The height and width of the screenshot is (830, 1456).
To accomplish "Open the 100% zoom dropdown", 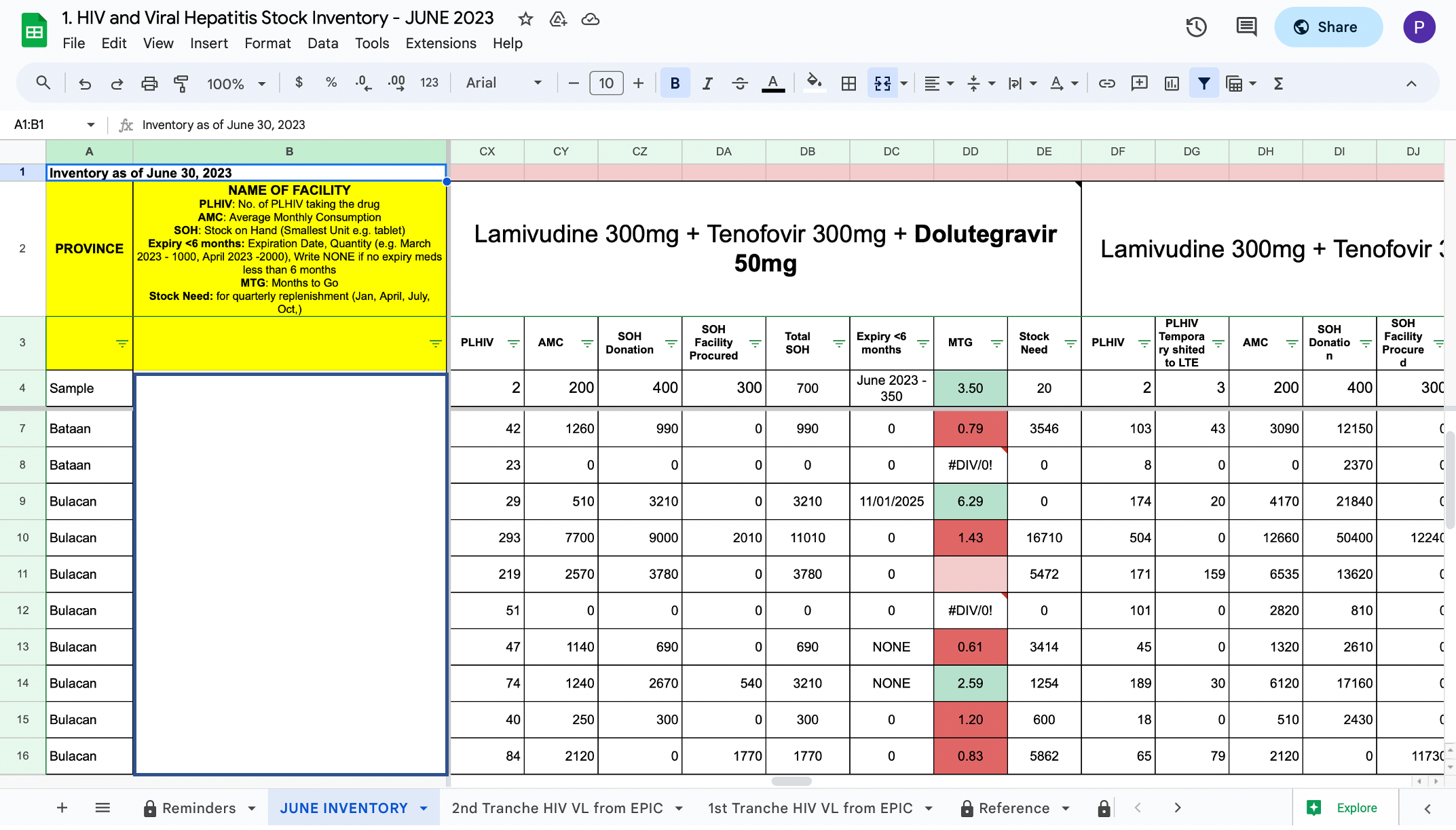I will click(x=236, y=83).
